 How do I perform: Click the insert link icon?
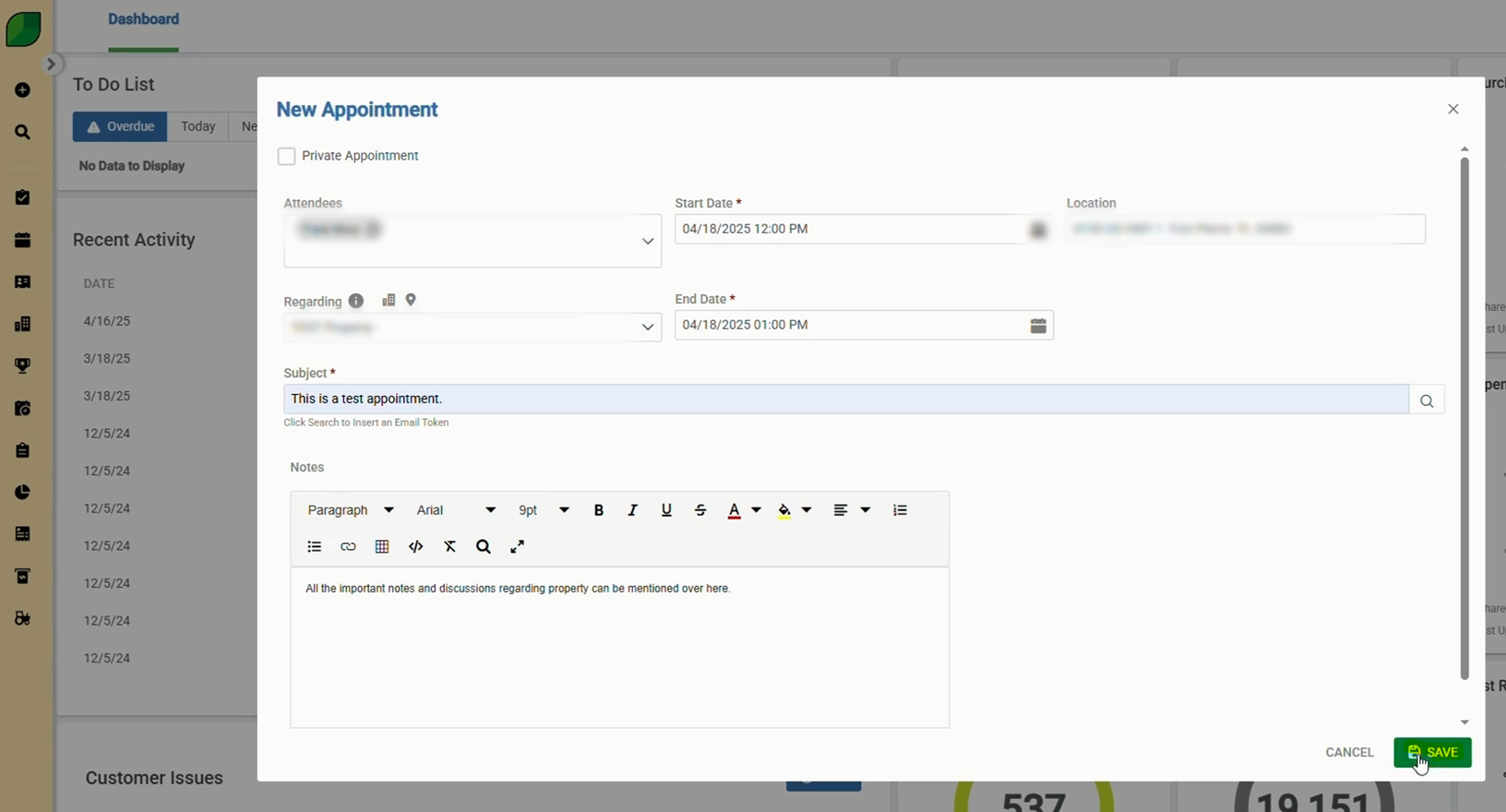point(348,547)
